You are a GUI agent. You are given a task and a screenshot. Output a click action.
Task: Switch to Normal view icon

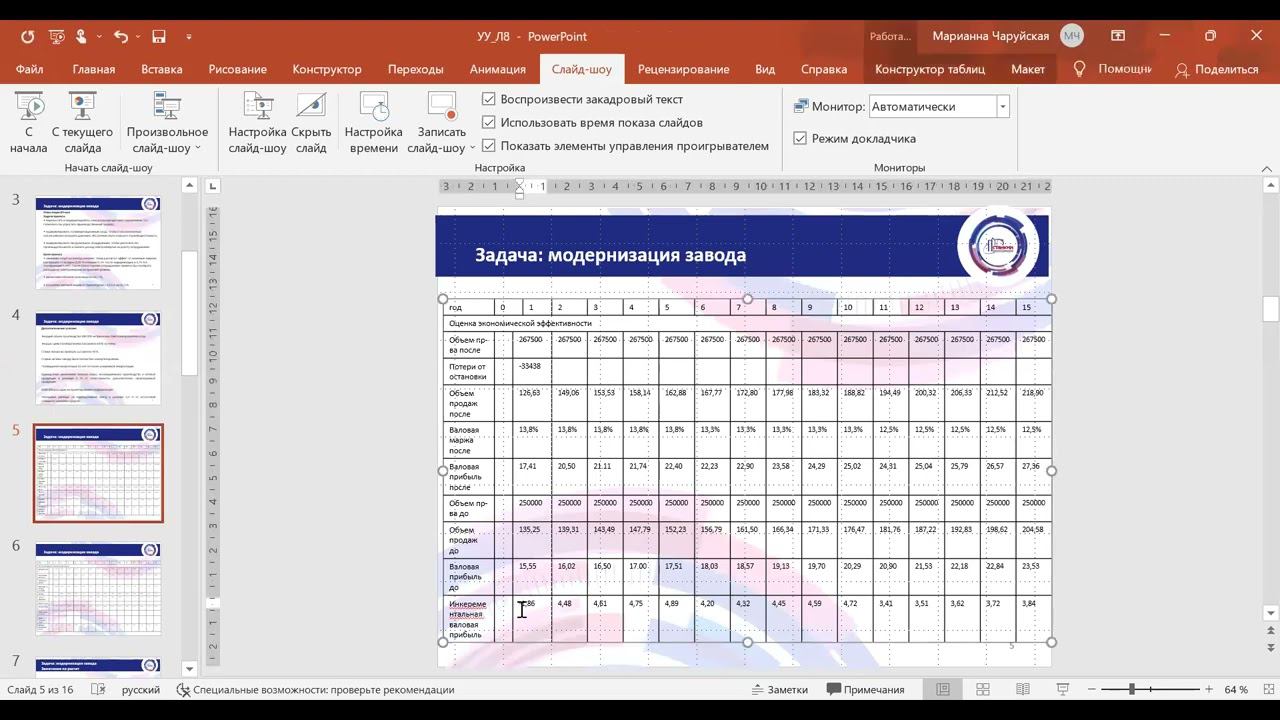(x=943, y=689)
